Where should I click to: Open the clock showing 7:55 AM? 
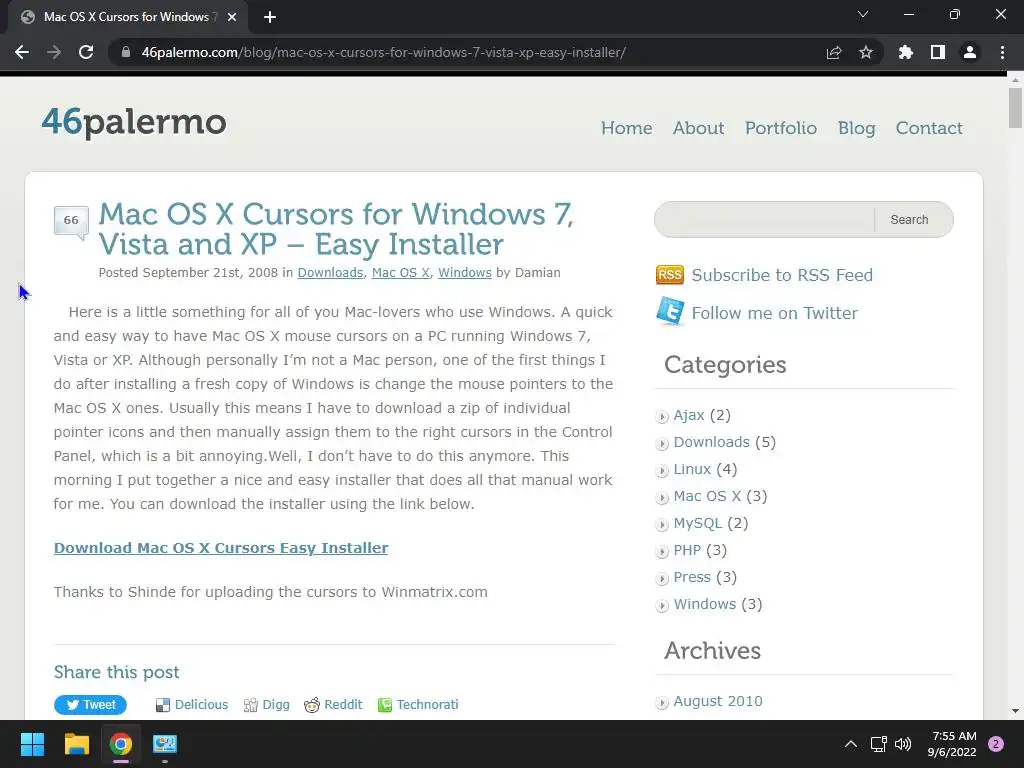coord(952,744)
